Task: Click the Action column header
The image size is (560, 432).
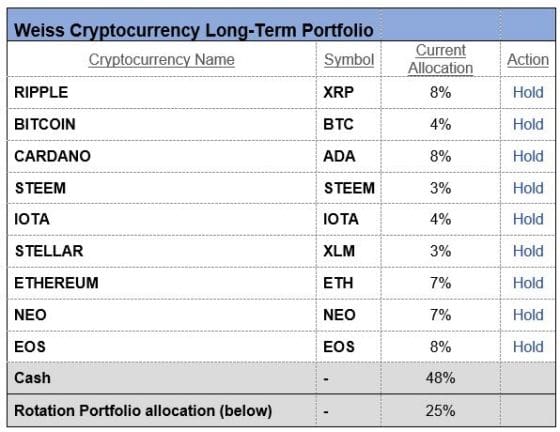Action: coord(528,60)
